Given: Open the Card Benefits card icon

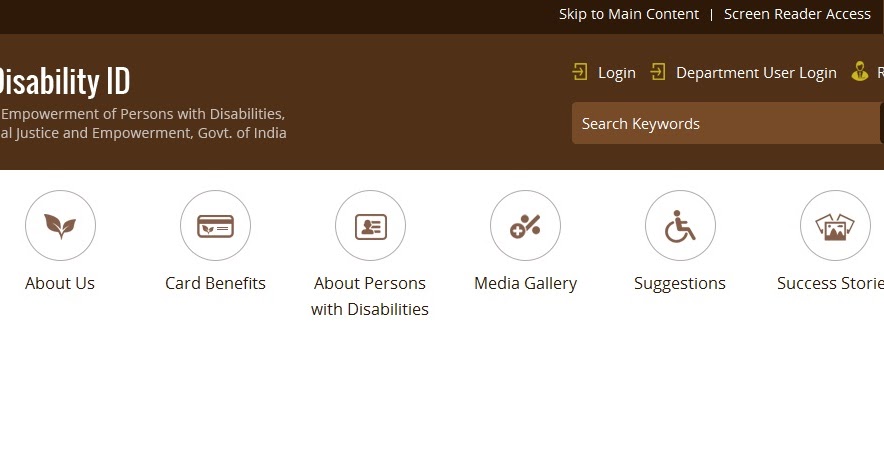Looking at the screenshot, I should (215, 226).
